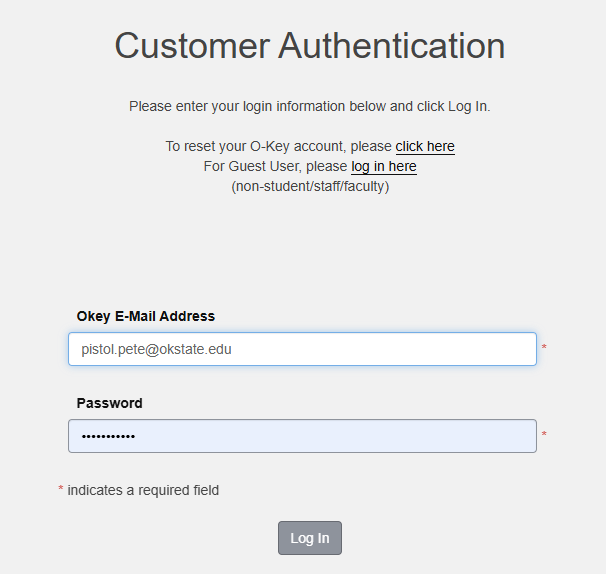Viewport: 606px width, 574px height.
Task: Click the 'Password' field label
Action: pyautogui.click(x=109, y=403)
